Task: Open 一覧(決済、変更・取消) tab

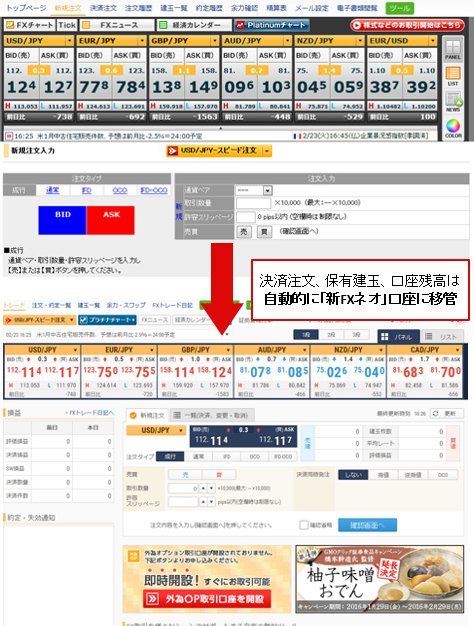Action: click(x=212, y=416)
